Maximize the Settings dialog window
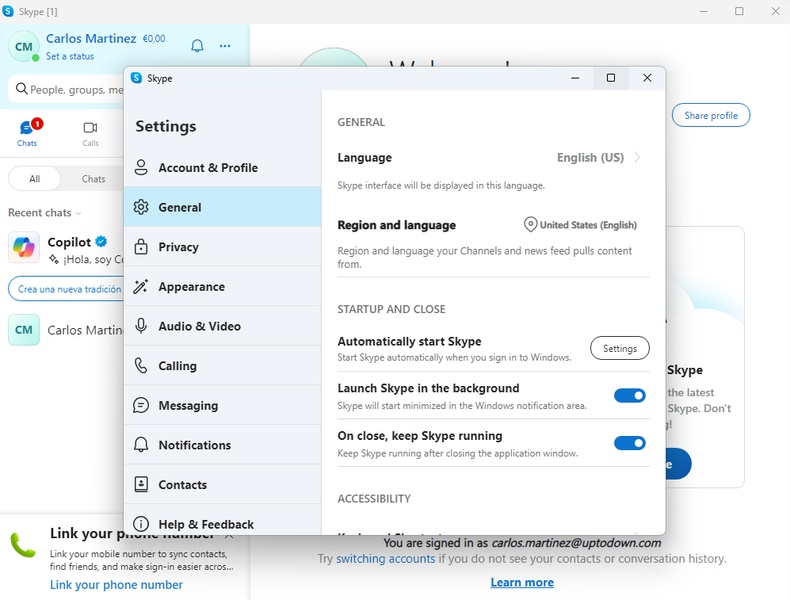This screenshot has height=600, width=790. [611, 78]
